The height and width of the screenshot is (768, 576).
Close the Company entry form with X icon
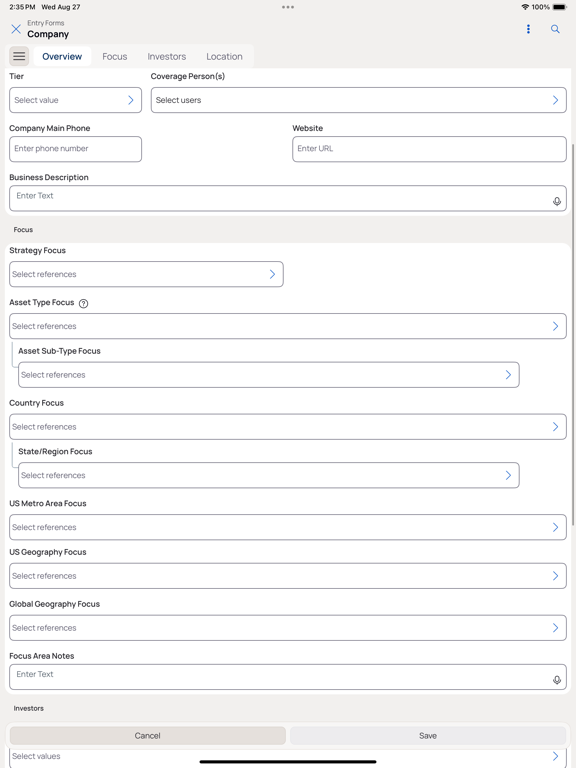[x=16, y=29]
